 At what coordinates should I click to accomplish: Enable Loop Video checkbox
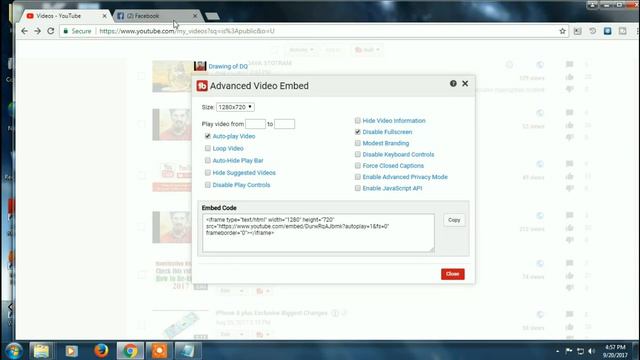[208, 148]
